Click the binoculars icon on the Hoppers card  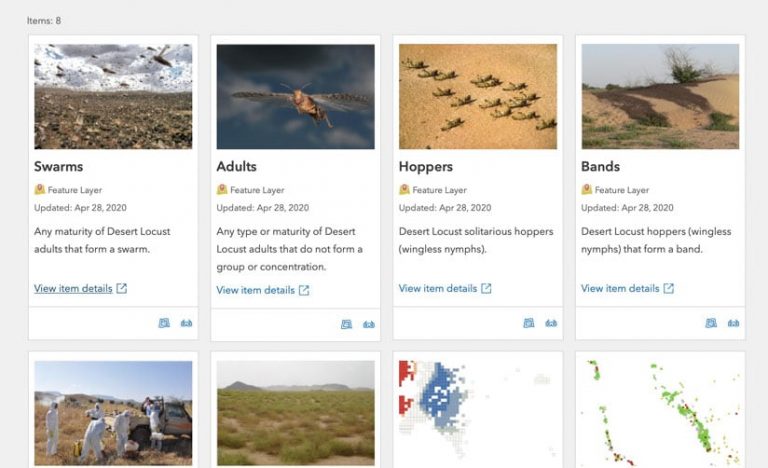point(550,323)
